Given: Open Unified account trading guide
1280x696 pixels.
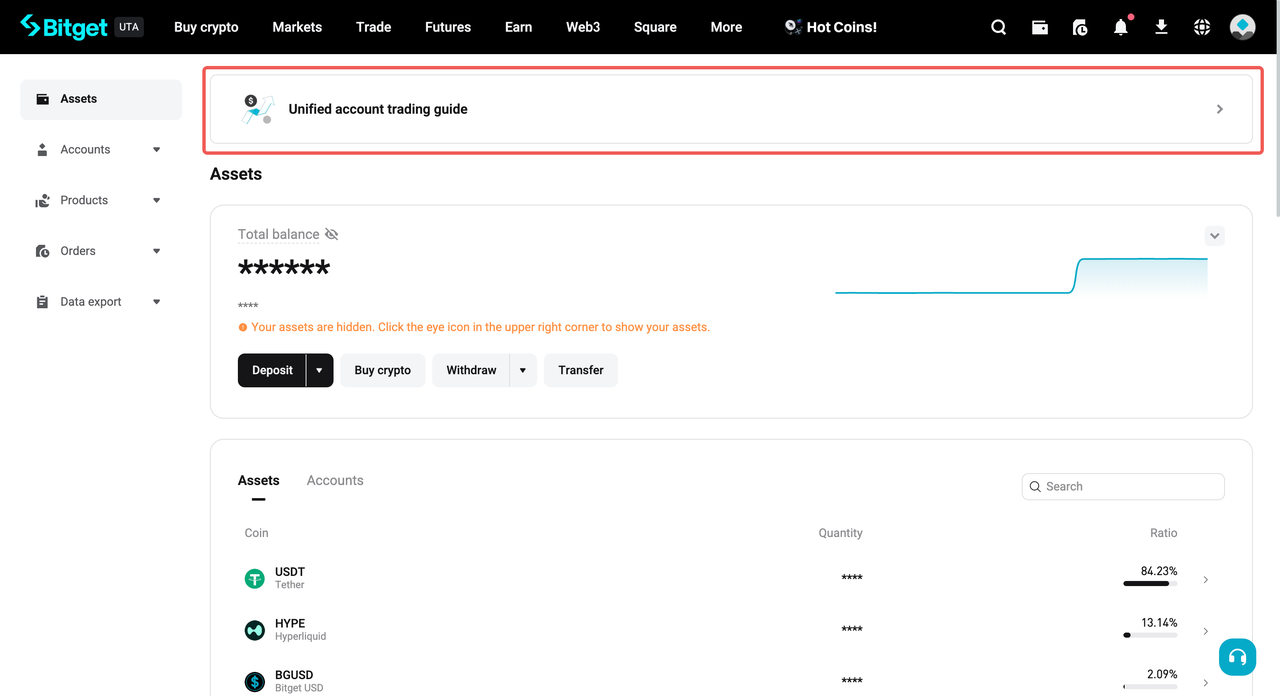Looking at the screenshot, I should [731, 109].
